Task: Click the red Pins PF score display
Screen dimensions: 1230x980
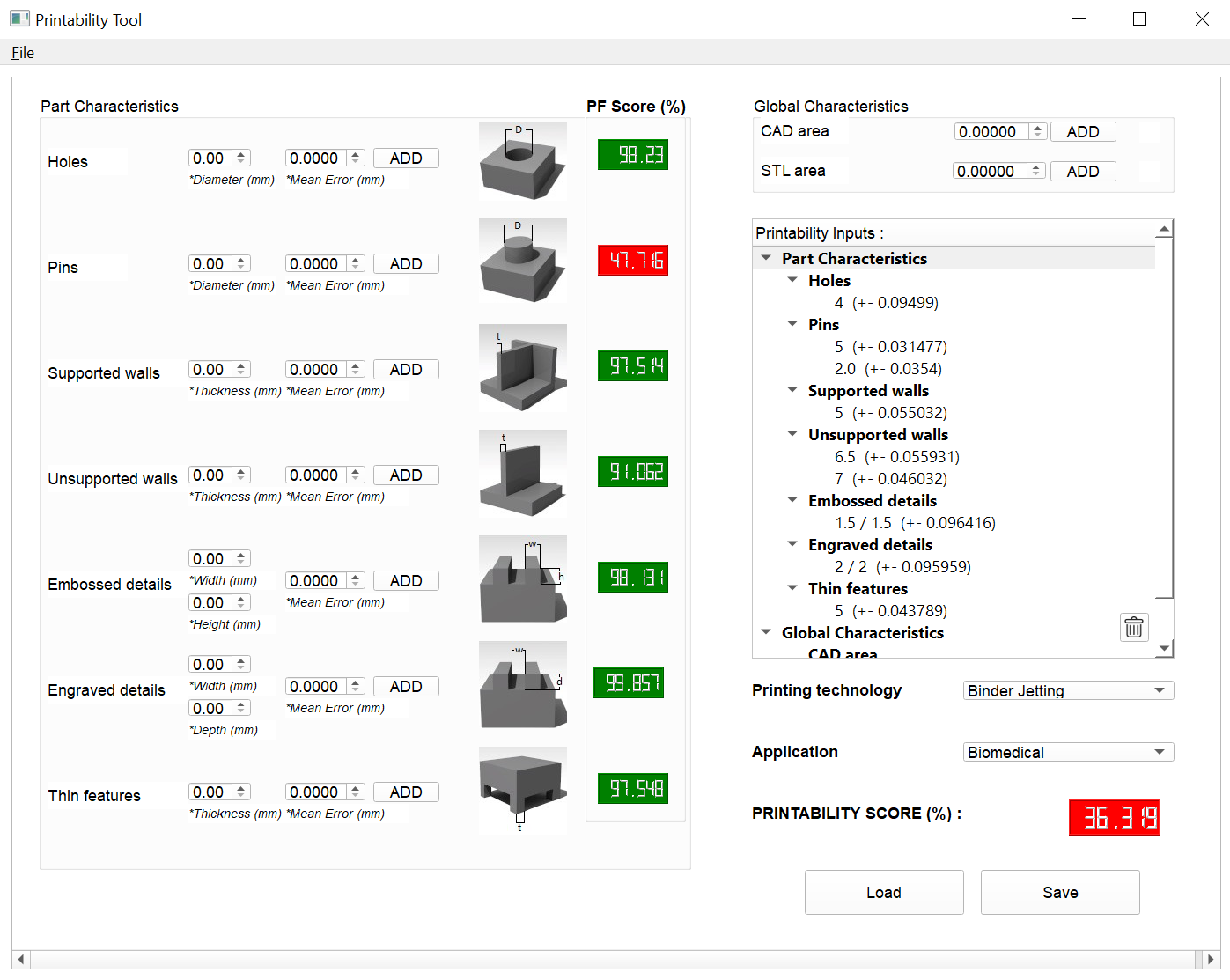Action: tap(633, 261)
